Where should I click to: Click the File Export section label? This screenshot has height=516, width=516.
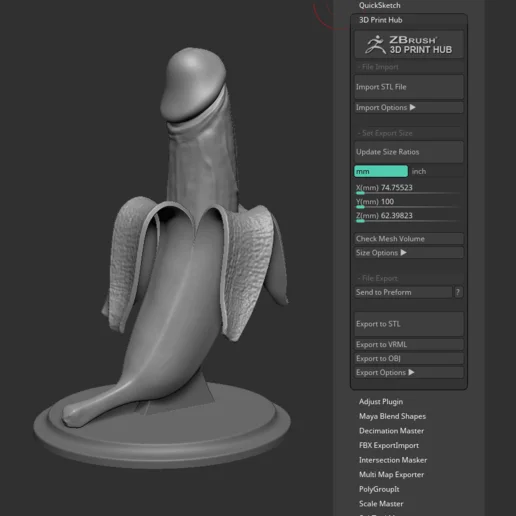coord(378,278)
